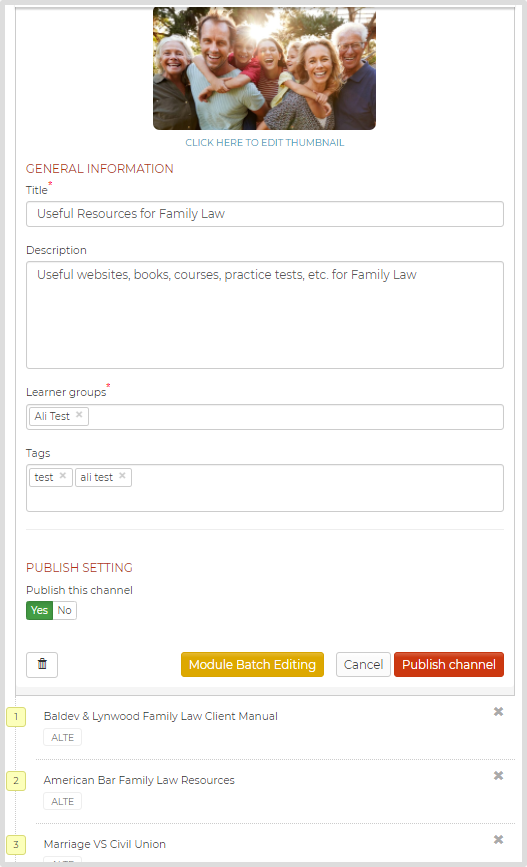Image resolution: width=527 pixels, height=867 pixels.
Task: Click the Cancel button
Action: click(363, 665)
